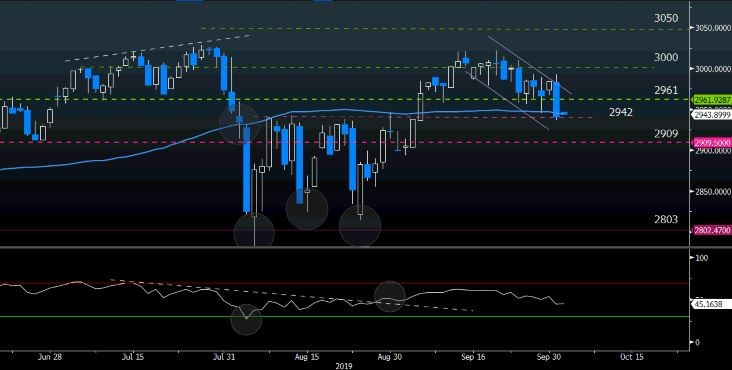
Task: Click the white 2943.8999 last price tag
Action: (x=712, y=115)
